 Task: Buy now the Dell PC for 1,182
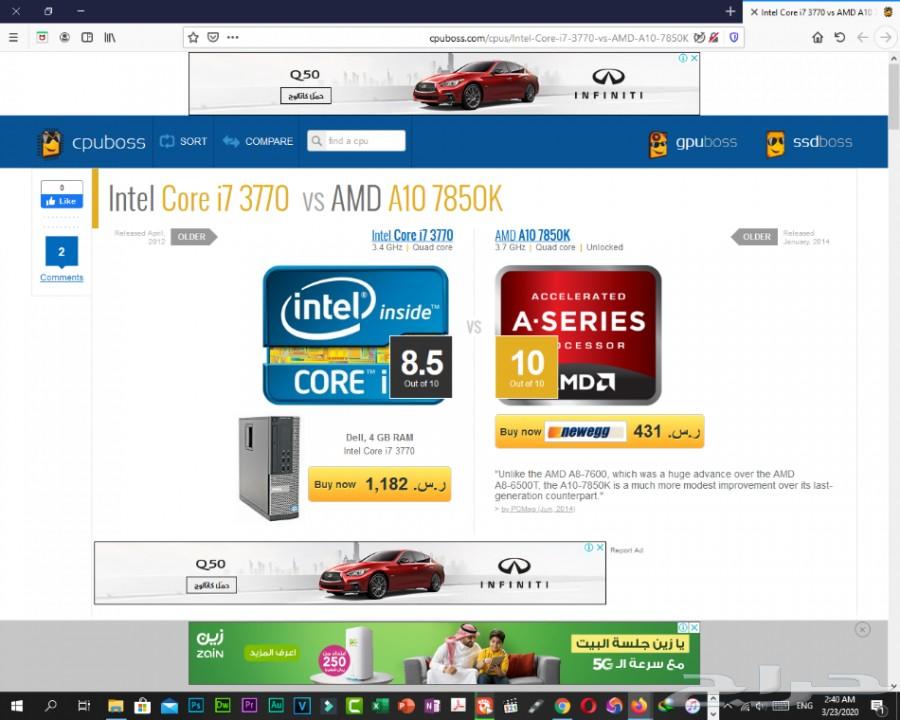coord(379,484)
